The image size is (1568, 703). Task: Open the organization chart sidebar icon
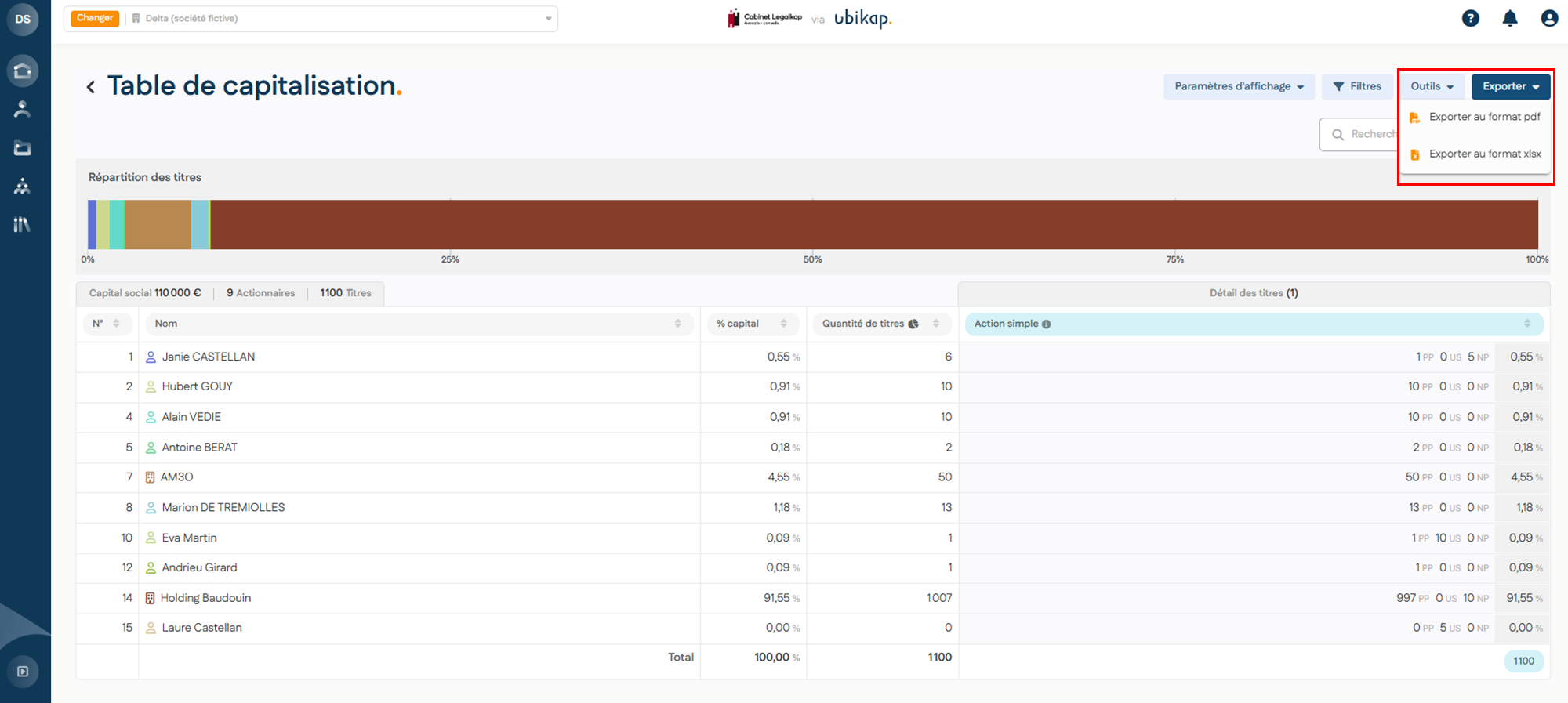click(x=22, y=186)
